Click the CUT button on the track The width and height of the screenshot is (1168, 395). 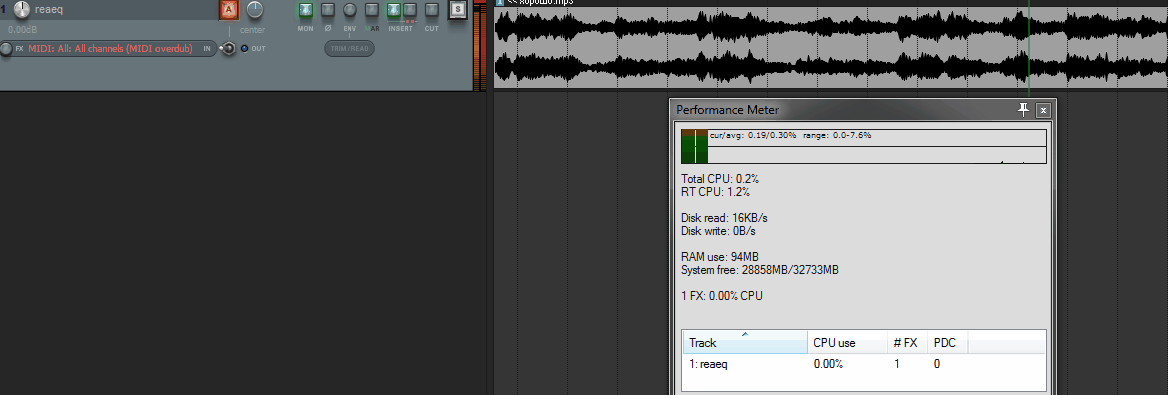point(431,10)
